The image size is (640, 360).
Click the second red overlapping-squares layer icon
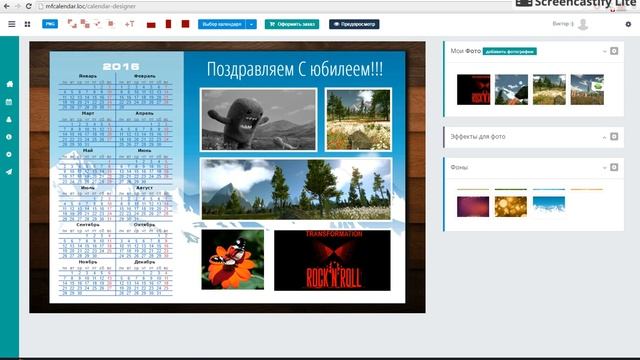tap(85, 24)
